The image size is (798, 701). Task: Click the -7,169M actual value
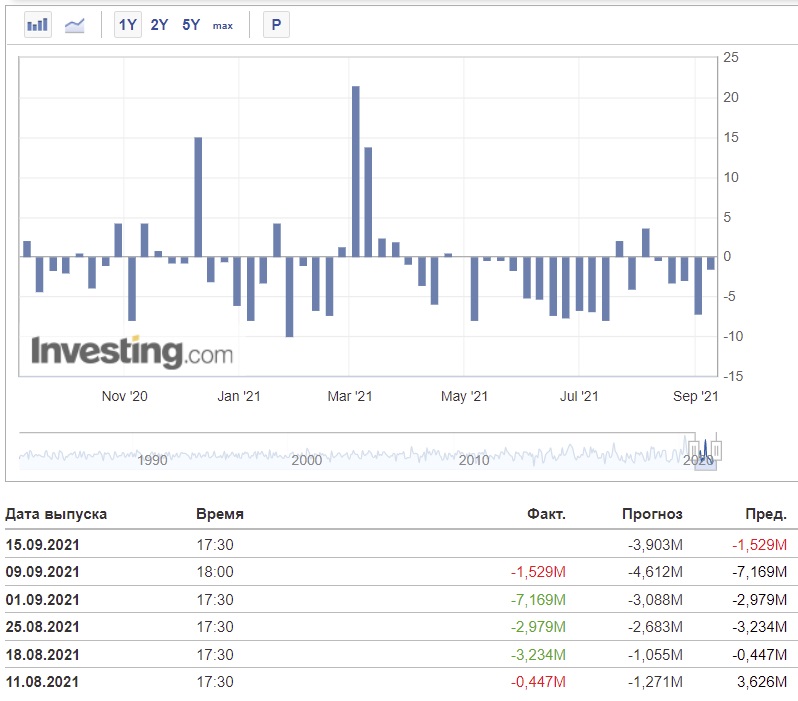tap(538, 599)
